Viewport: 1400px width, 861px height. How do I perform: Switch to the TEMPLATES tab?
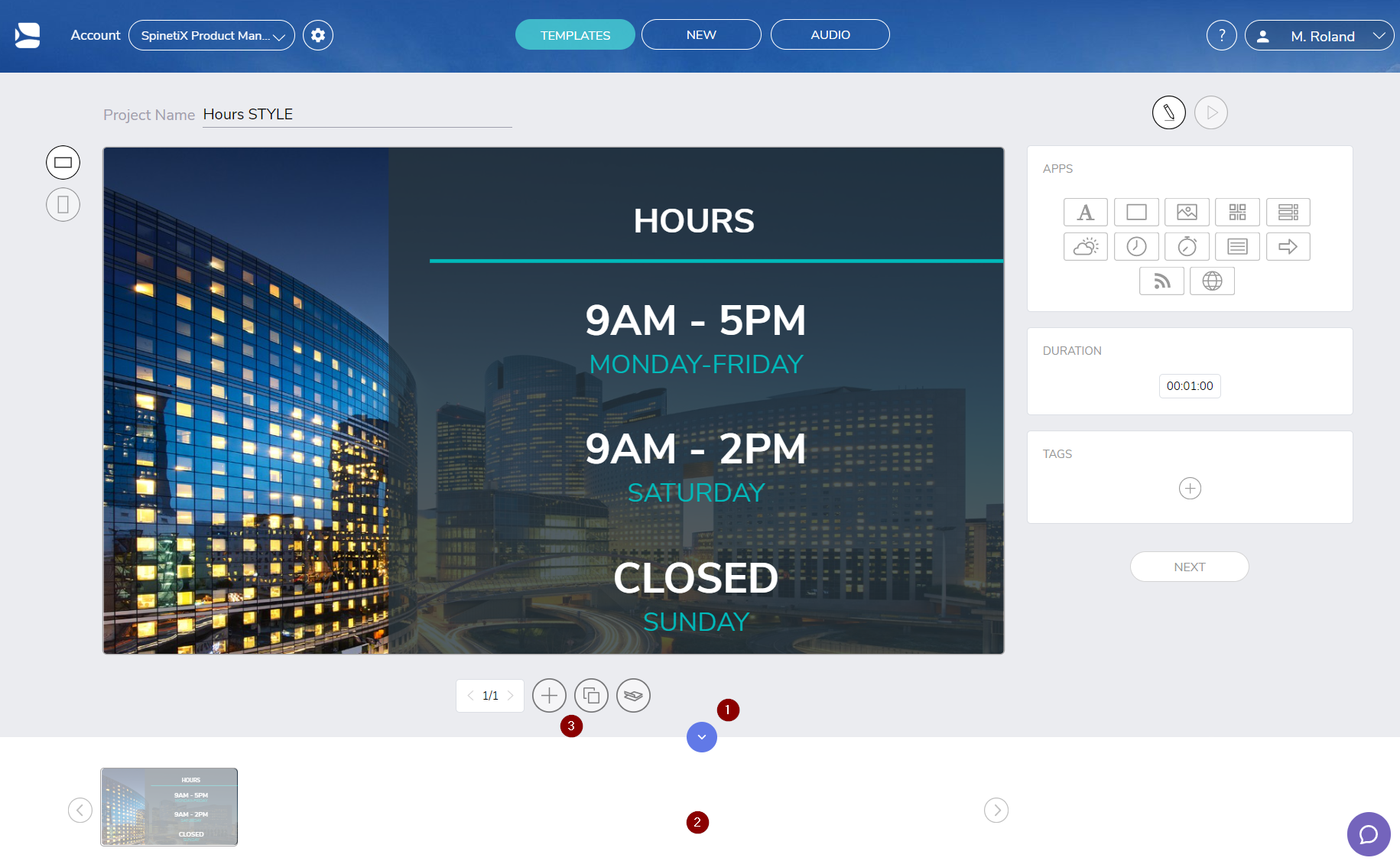coord(575,34)
